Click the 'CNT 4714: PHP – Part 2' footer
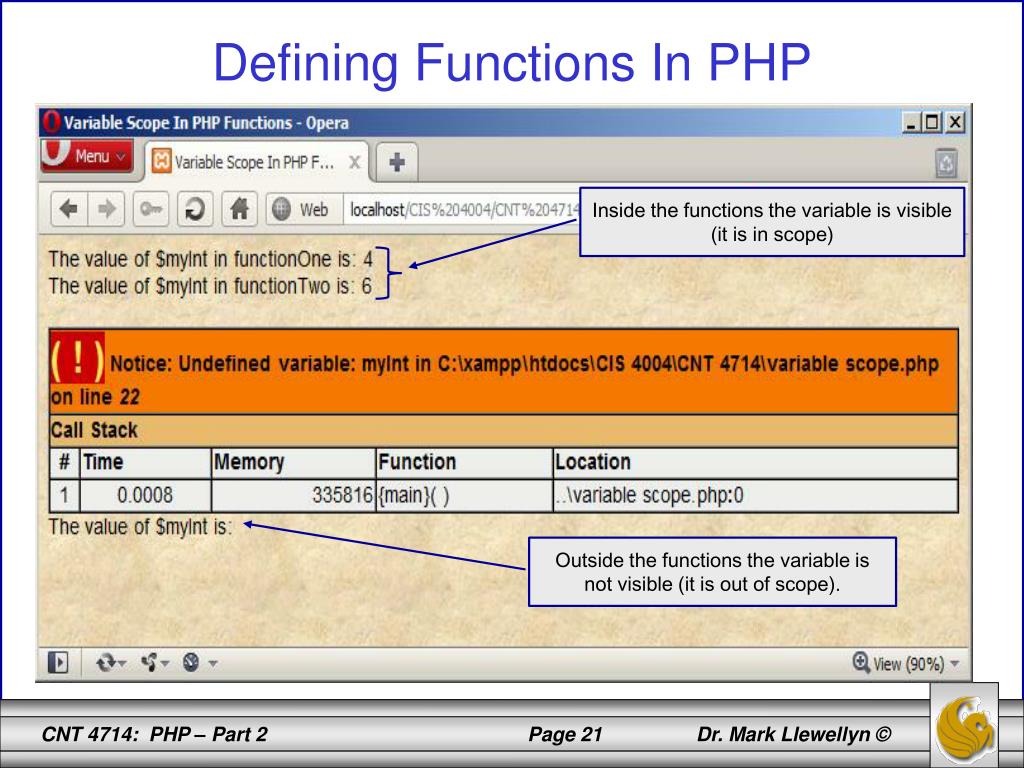 click(x=154, y=734)
